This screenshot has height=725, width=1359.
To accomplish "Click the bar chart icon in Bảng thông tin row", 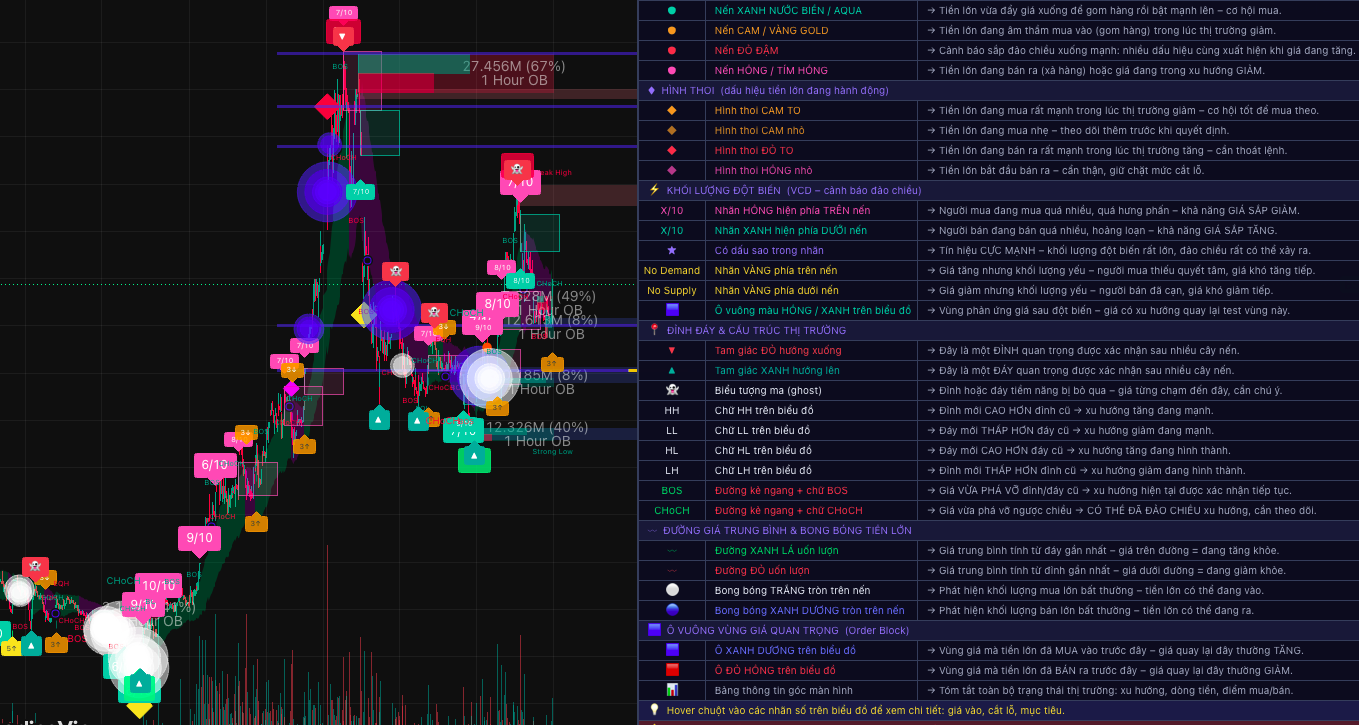I will point(671,690).
